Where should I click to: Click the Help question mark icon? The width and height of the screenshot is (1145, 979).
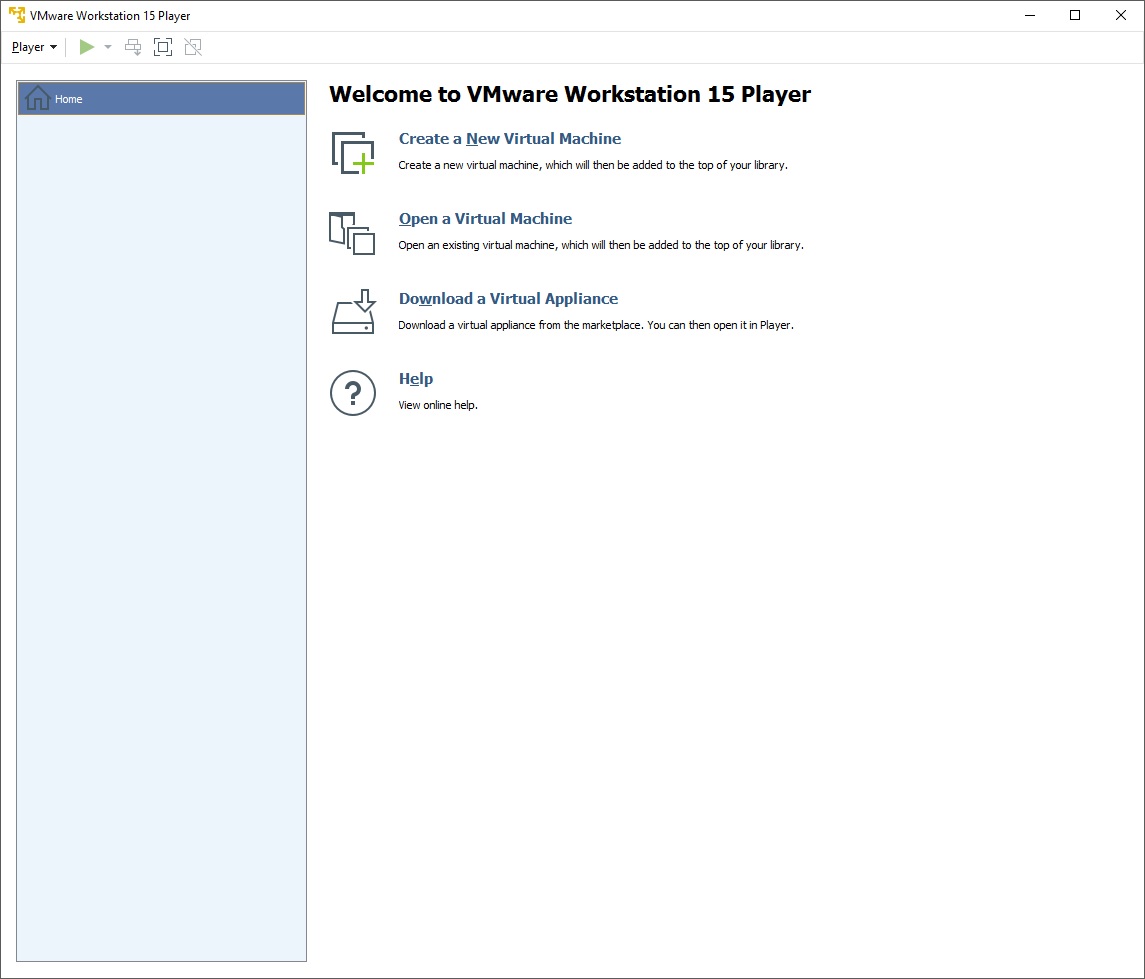point(353,393)
